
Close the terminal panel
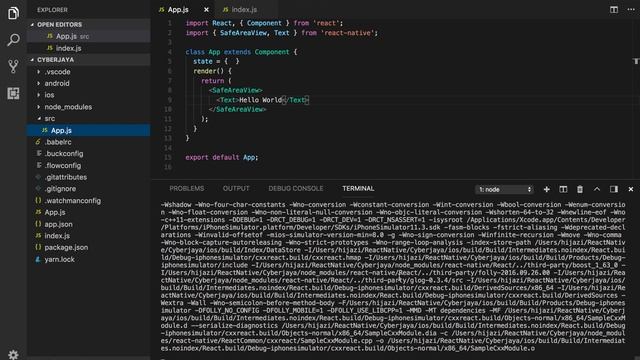631,189
